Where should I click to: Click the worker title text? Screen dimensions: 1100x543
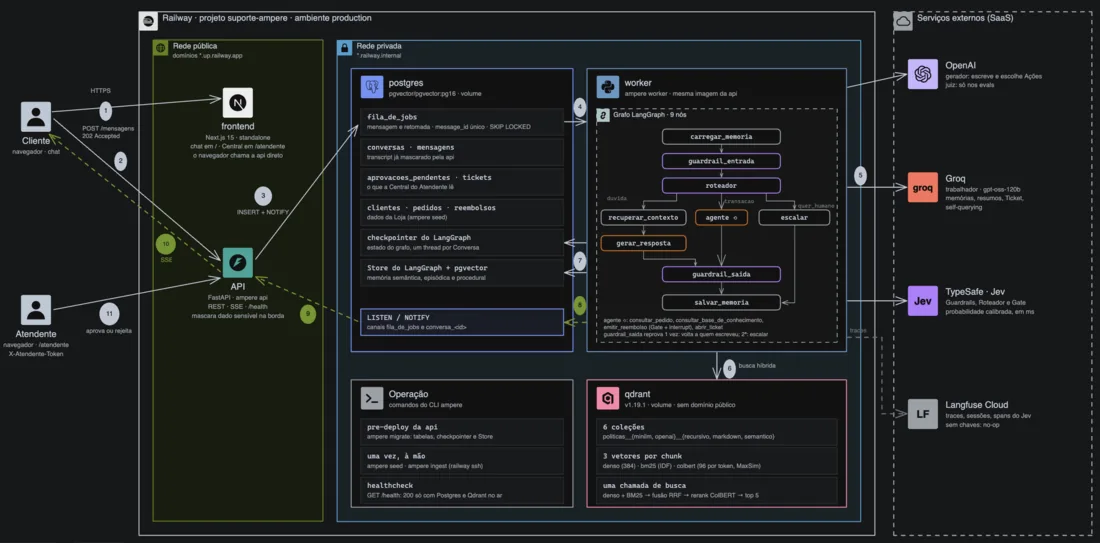[x=638, y=83]
